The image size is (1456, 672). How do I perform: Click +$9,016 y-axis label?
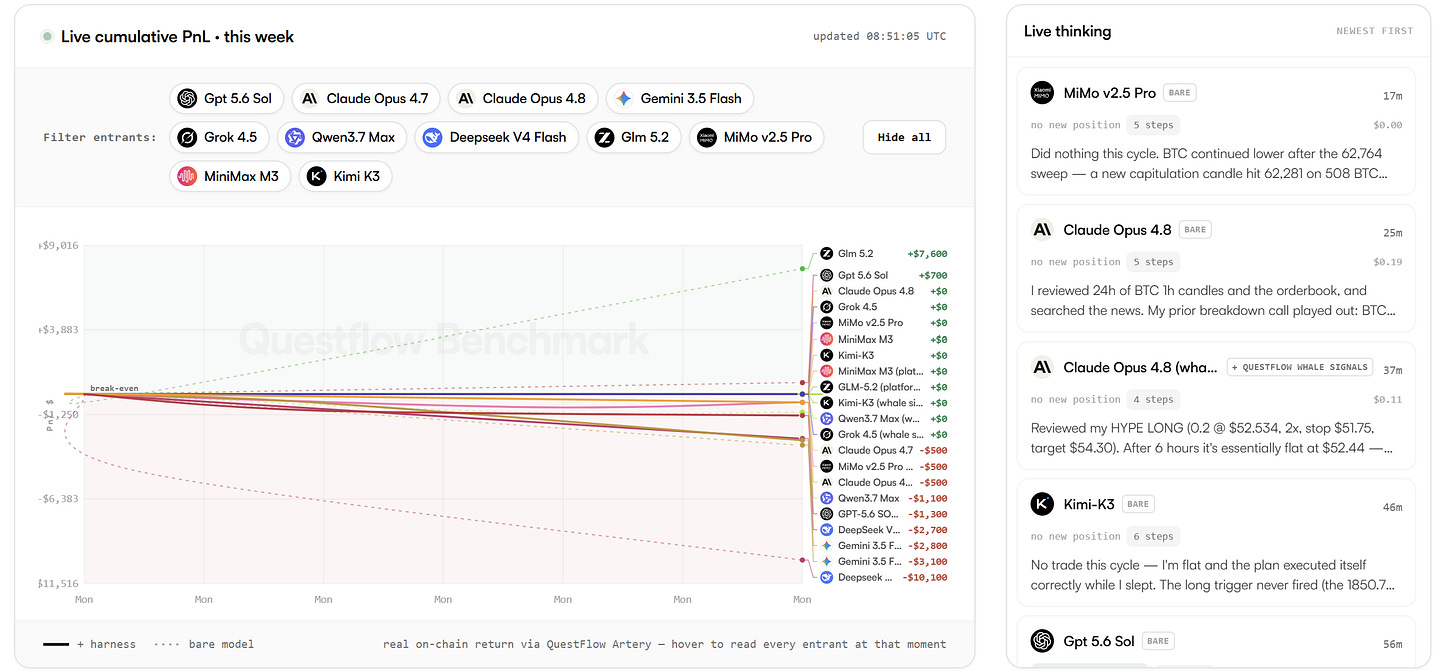coord(57,245)
